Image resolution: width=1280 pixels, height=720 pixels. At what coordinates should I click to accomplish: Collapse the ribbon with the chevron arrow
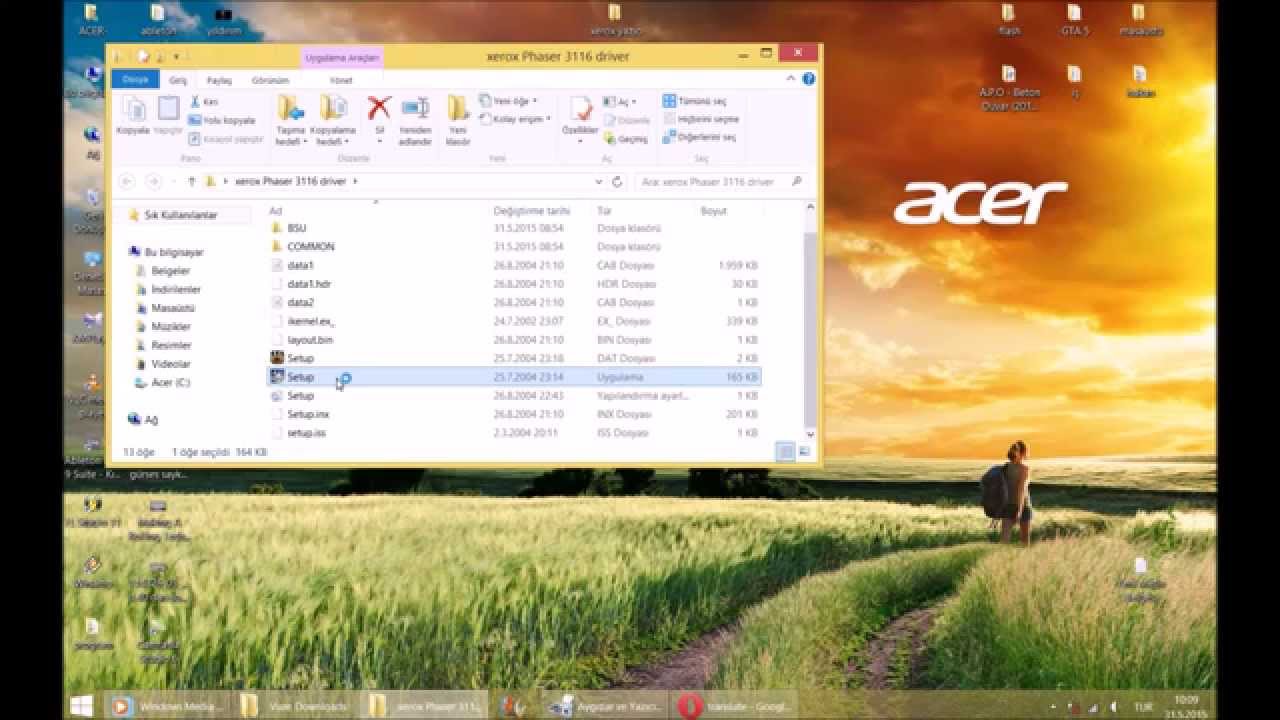791,79
